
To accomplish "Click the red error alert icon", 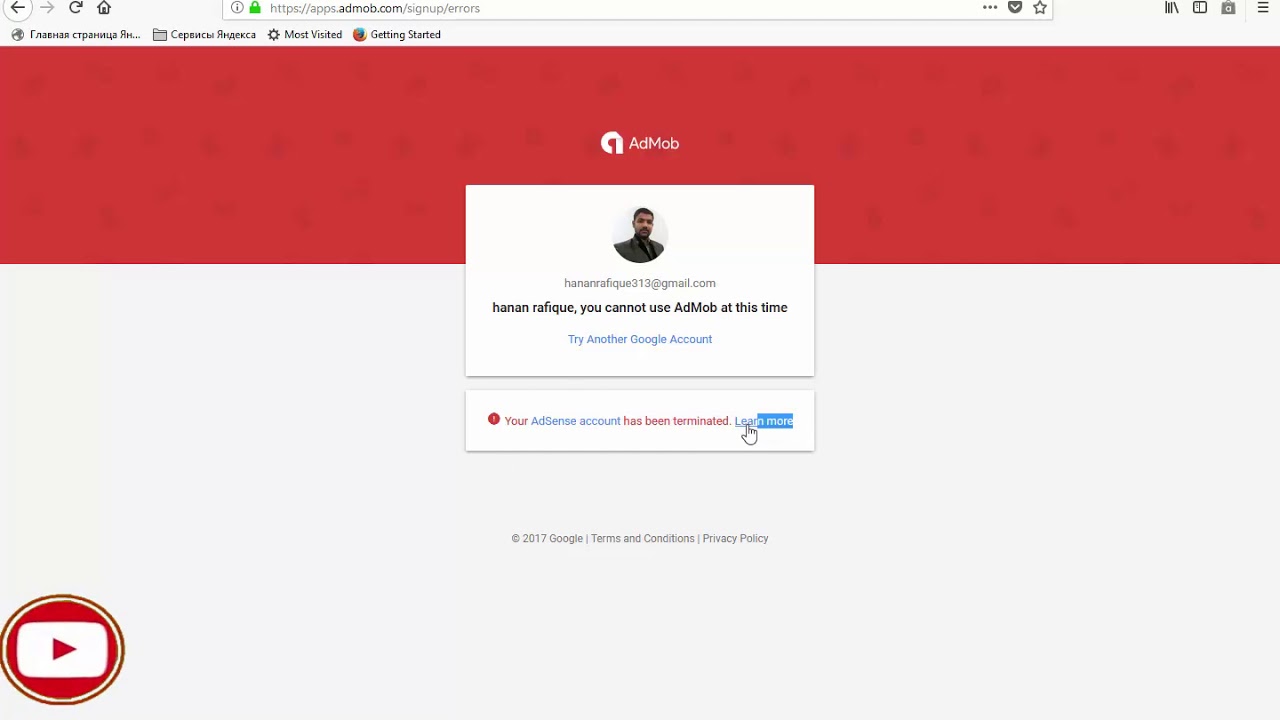I will tap(494, 420).
